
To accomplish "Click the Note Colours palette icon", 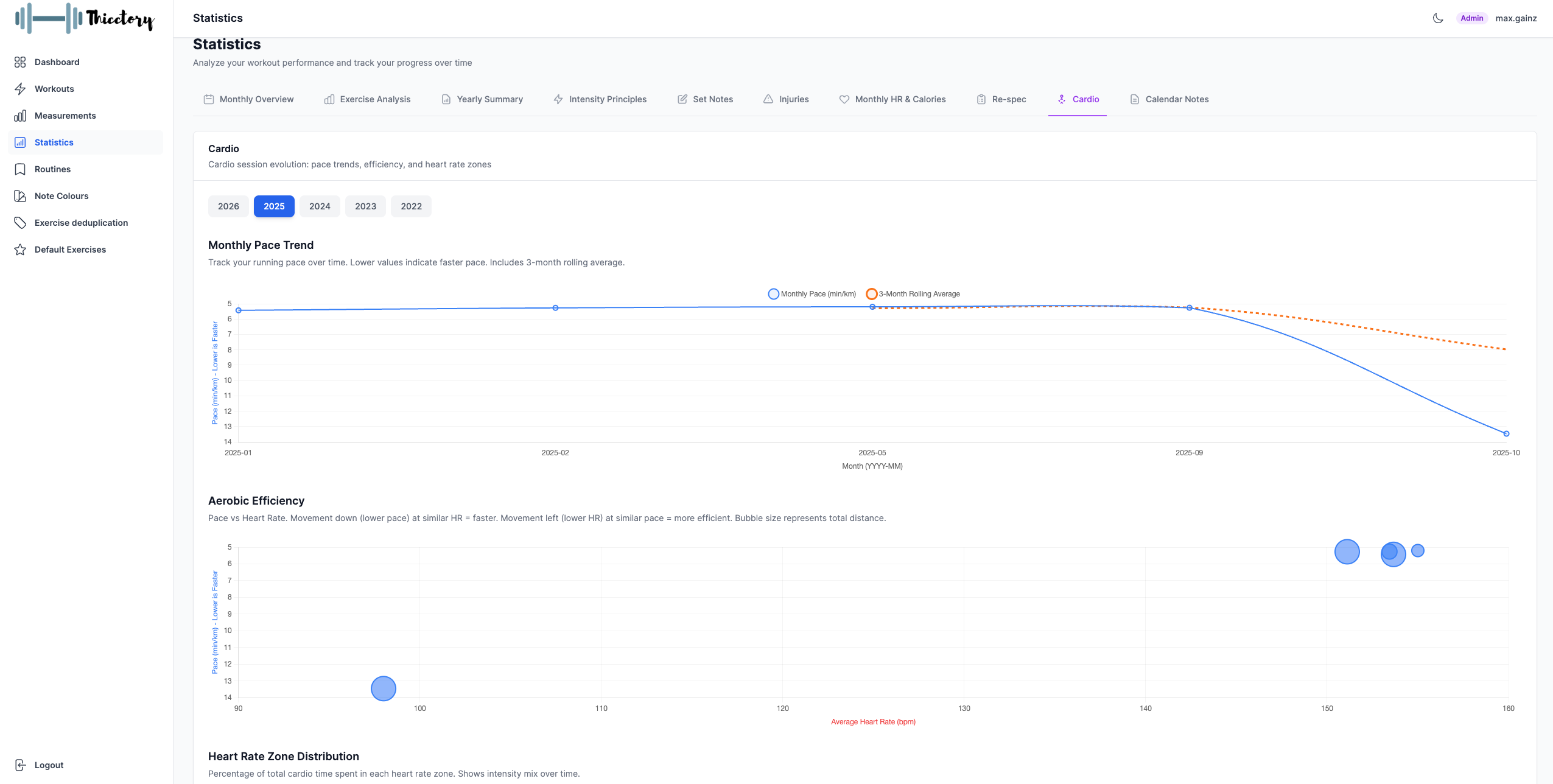I will [x=20, y=196].
